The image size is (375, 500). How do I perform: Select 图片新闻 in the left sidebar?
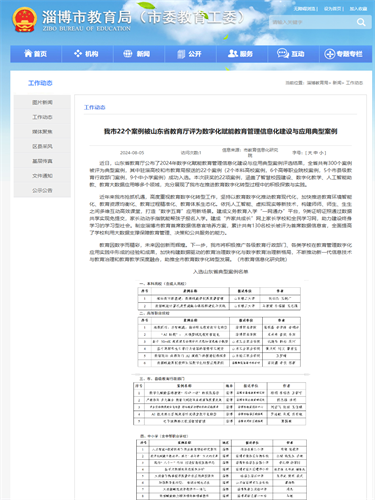pyautogui.click(x=42, y=102)
